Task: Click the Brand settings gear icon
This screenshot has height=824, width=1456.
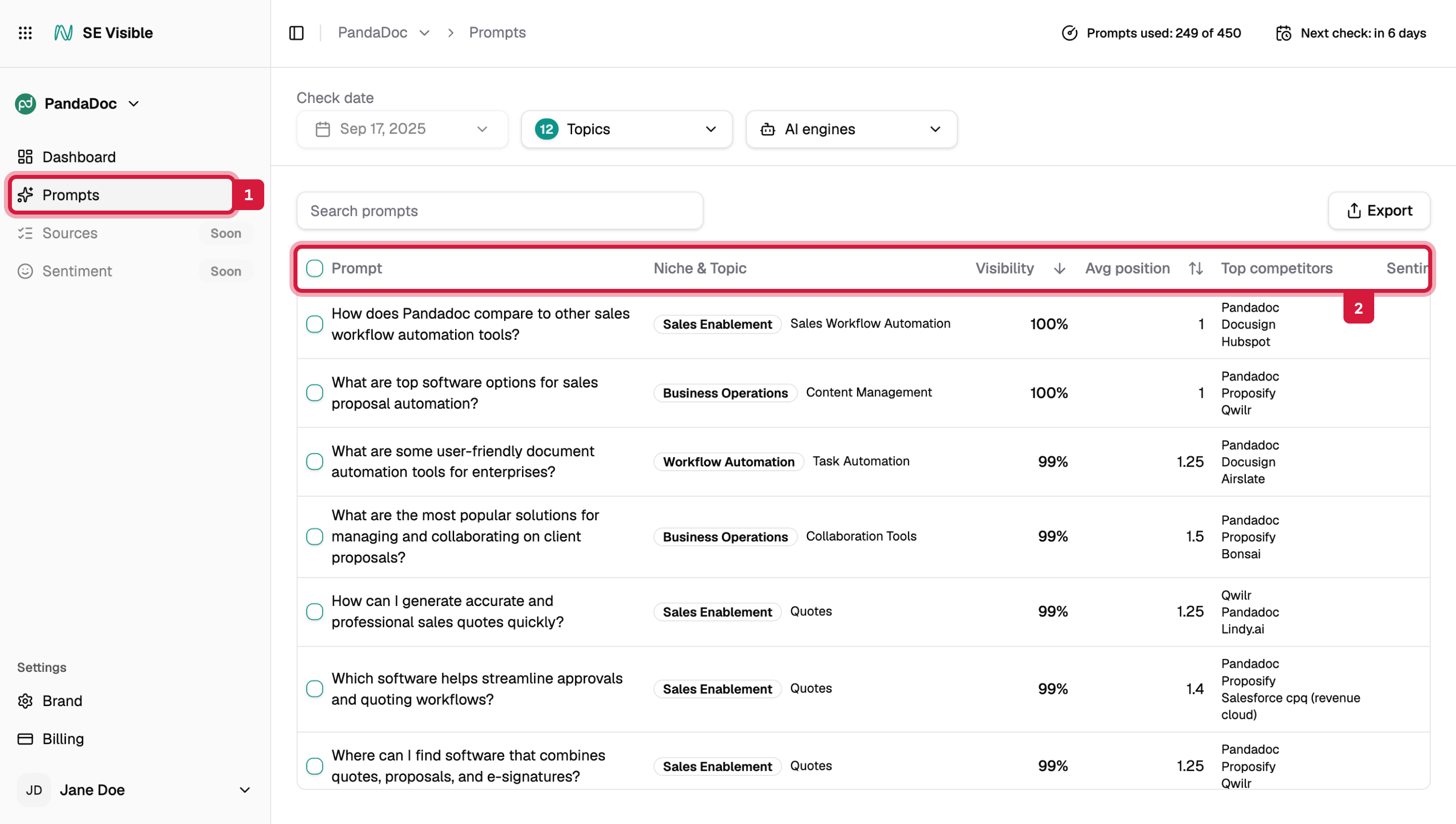Action: [x=25, y=701]
